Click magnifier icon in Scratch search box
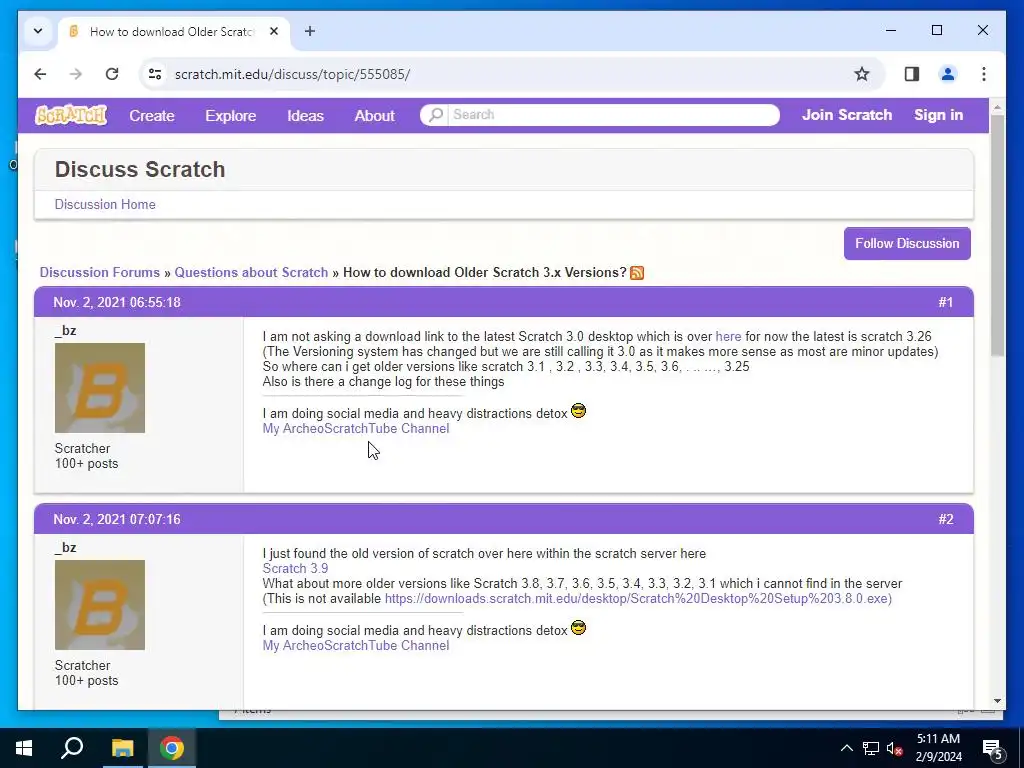This screenshot has width=1024, height=768. pyautogui.click(x=436, y=115)
